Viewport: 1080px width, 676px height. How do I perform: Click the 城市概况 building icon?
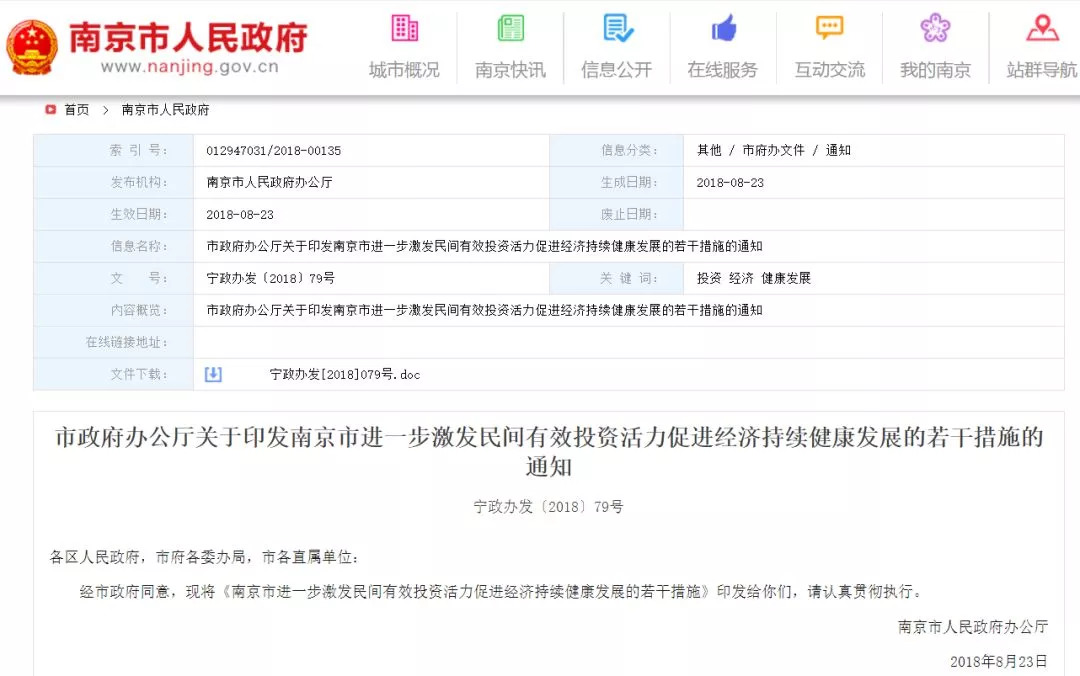click(404, 28)
